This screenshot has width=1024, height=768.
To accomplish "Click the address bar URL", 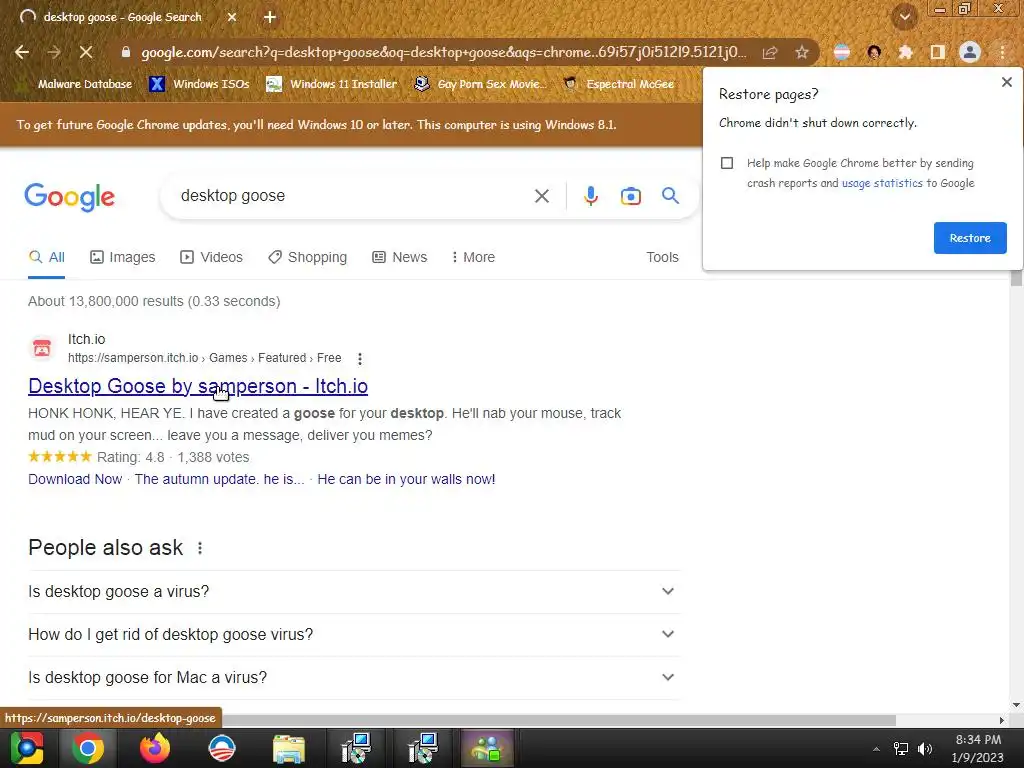I will coord(443,52).
